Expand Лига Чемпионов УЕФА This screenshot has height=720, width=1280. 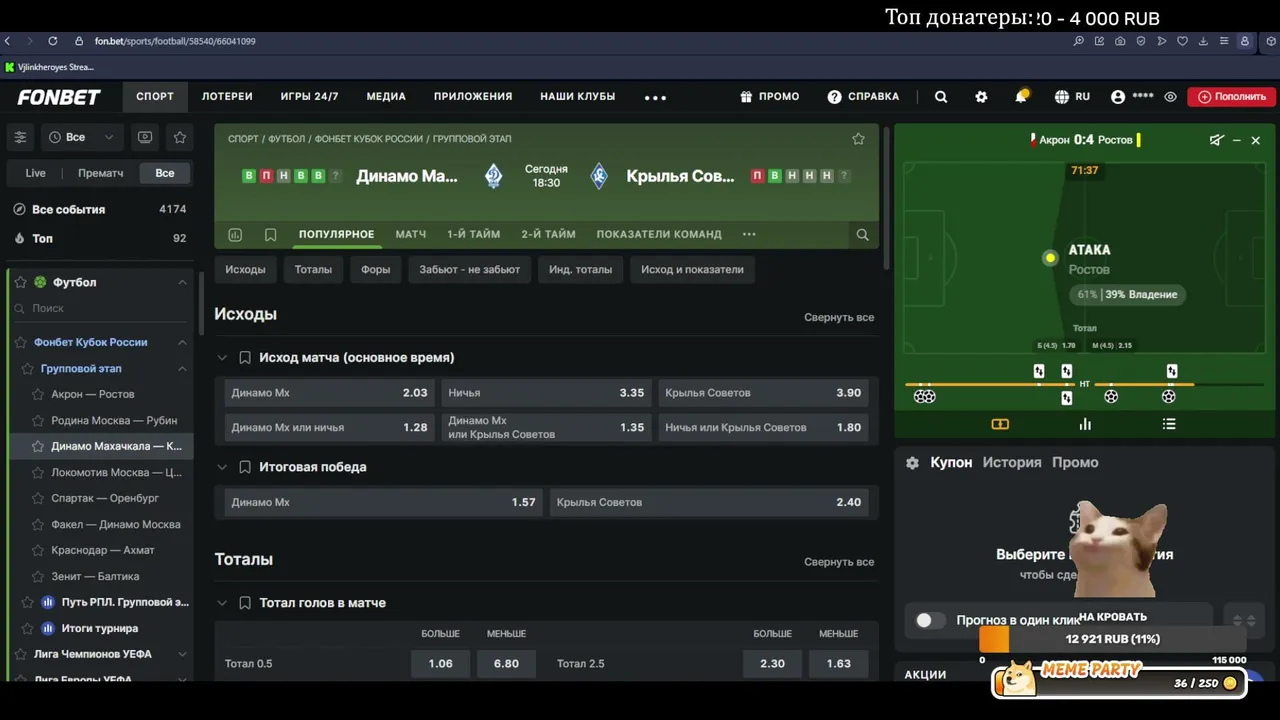click(182, 654)
